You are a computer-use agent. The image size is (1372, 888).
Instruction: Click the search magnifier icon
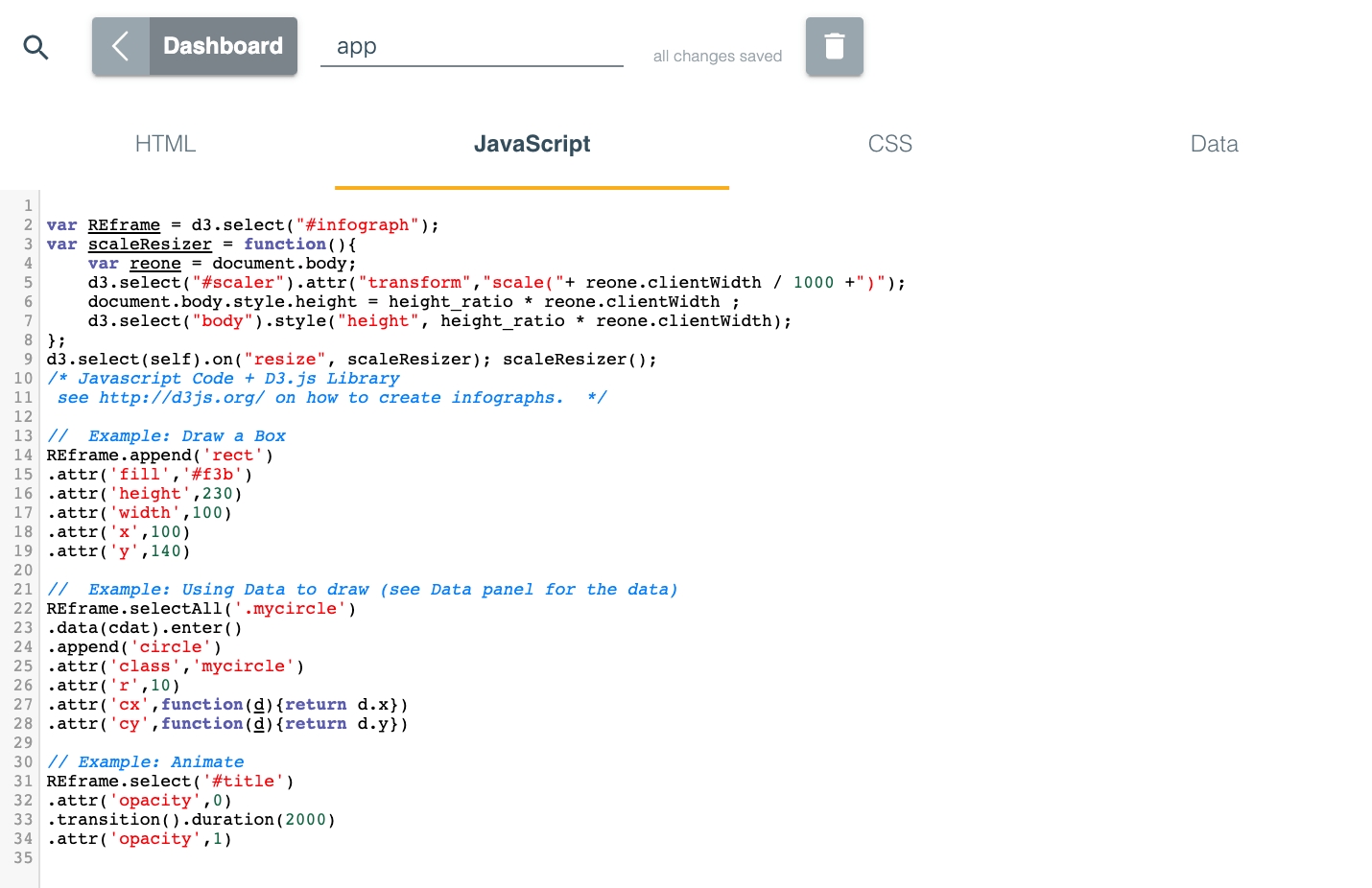pyautogui.click(x=35, y=47)
